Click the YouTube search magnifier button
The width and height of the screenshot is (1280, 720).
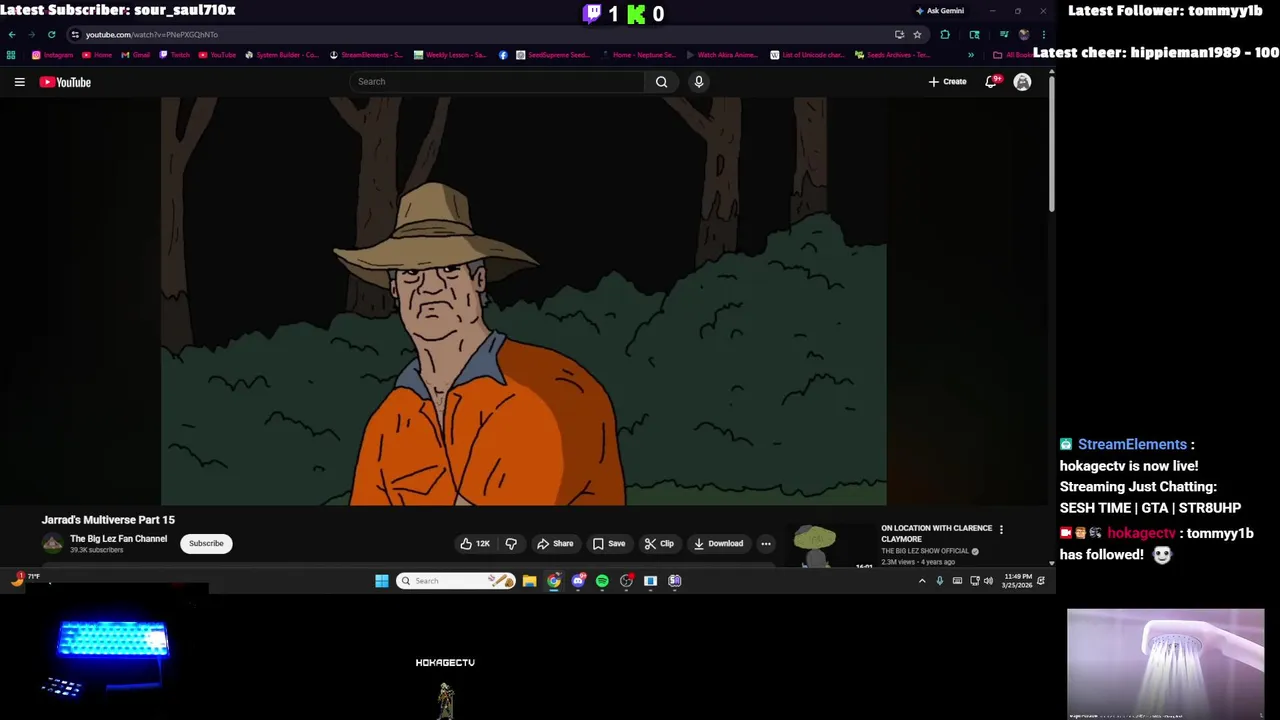(x=661, y=82)
